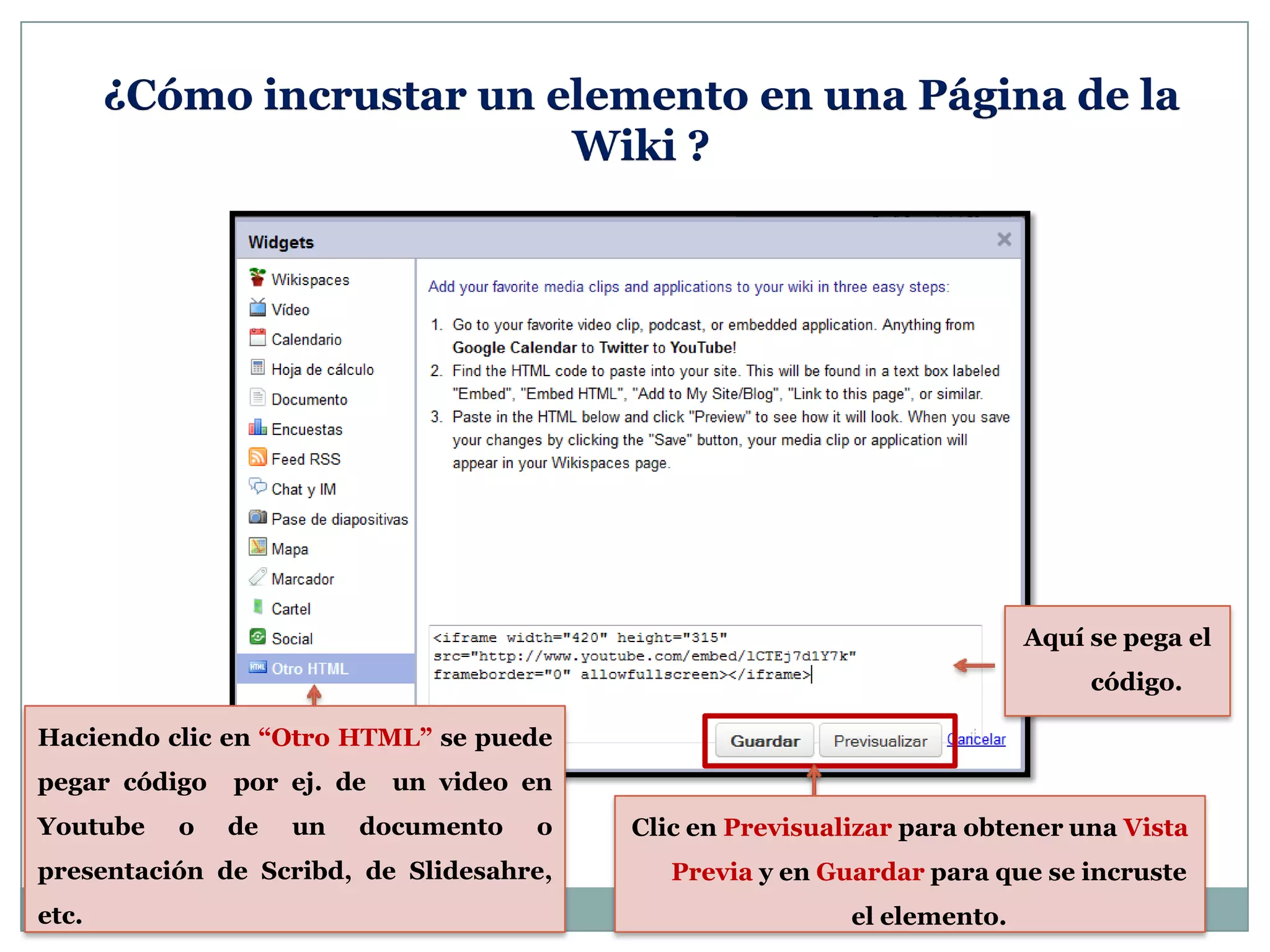Choose the Mapa widget
1270x952 pixels.
290,549
